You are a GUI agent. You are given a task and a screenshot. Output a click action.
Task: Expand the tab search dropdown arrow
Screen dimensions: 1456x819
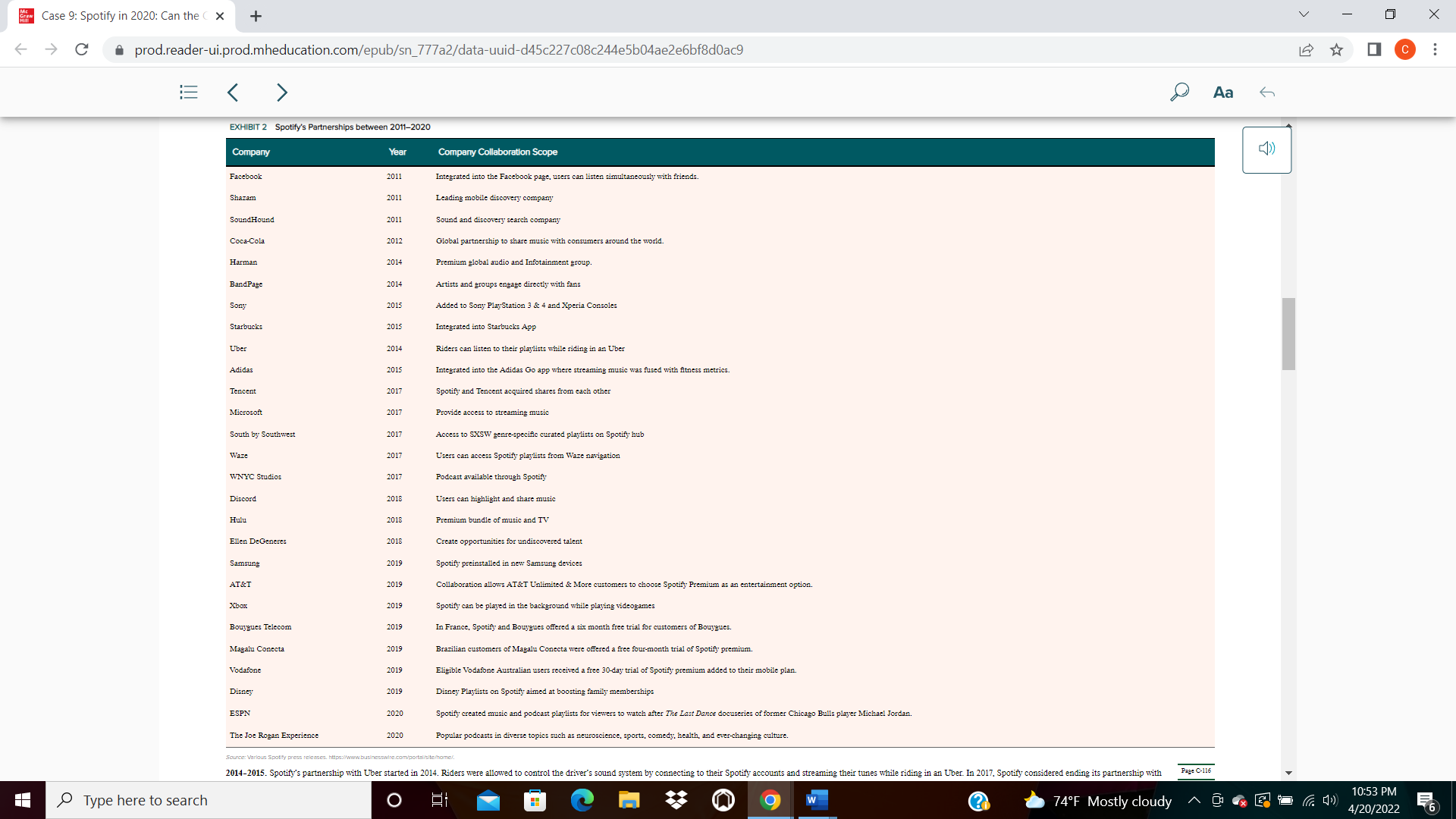tap(1304, 14)
